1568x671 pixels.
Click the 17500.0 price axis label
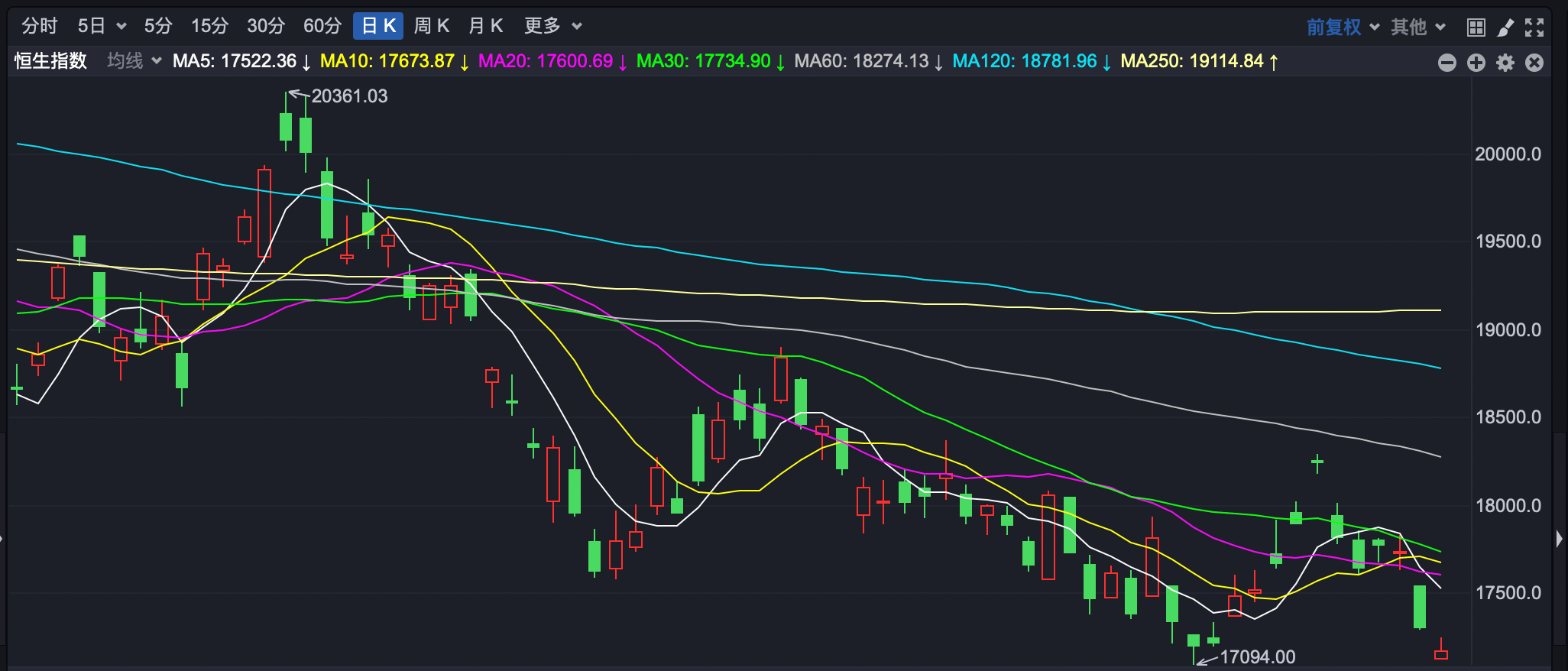click(1508, 593)
